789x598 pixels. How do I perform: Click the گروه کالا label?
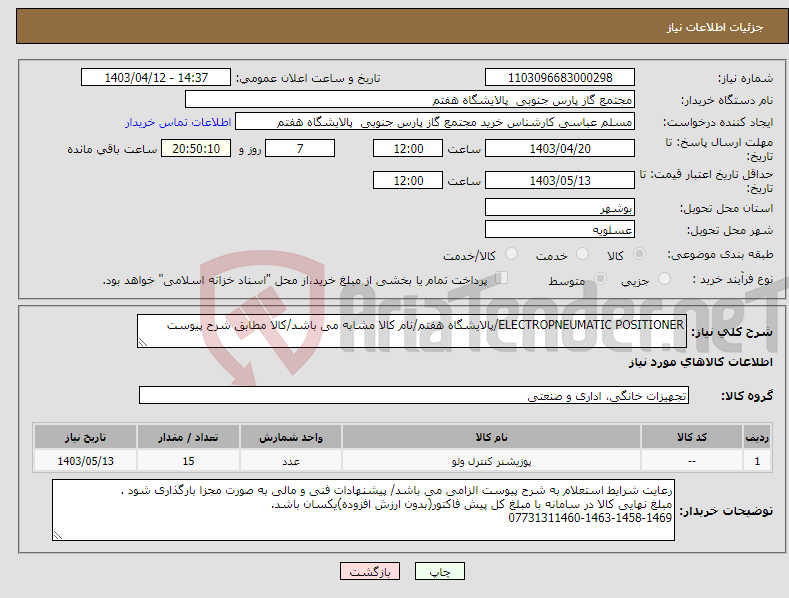click(747, 396)
